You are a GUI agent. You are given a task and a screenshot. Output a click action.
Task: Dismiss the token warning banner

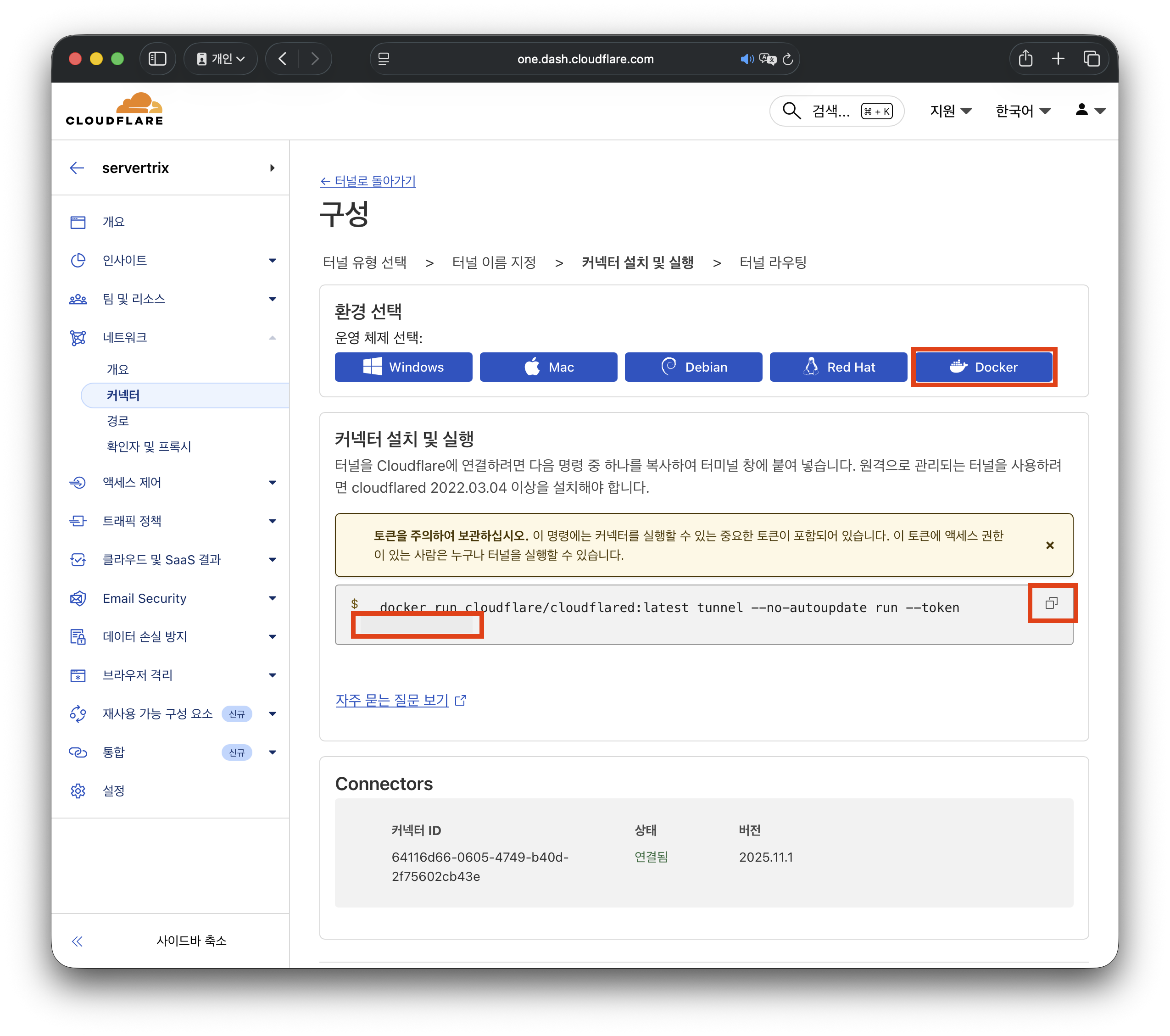(x=1049, y=545)
